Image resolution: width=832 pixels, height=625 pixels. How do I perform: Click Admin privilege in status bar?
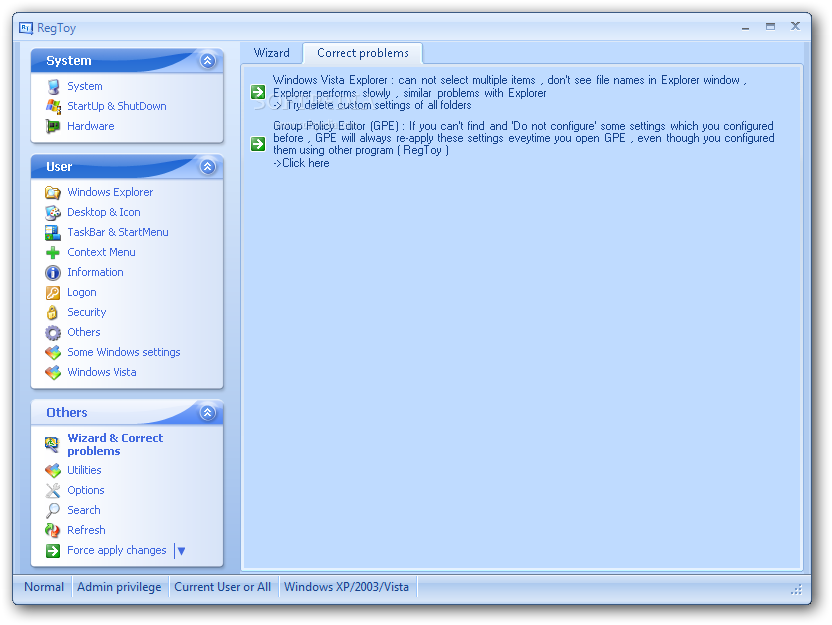(x=119, y=587)
